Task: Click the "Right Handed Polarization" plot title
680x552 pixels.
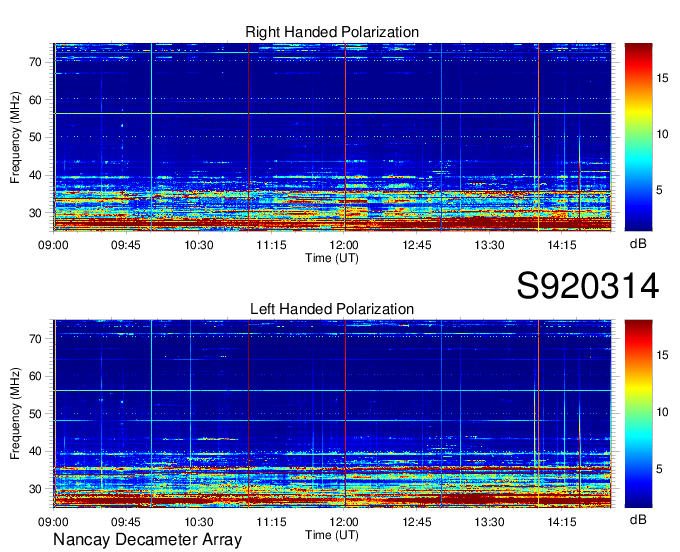Action: pyautogui.click(x=332, y=32)
